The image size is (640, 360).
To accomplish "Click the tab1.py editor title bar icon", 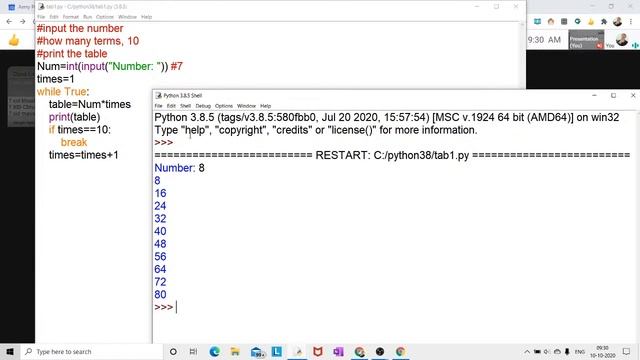I will click(41, 7).
